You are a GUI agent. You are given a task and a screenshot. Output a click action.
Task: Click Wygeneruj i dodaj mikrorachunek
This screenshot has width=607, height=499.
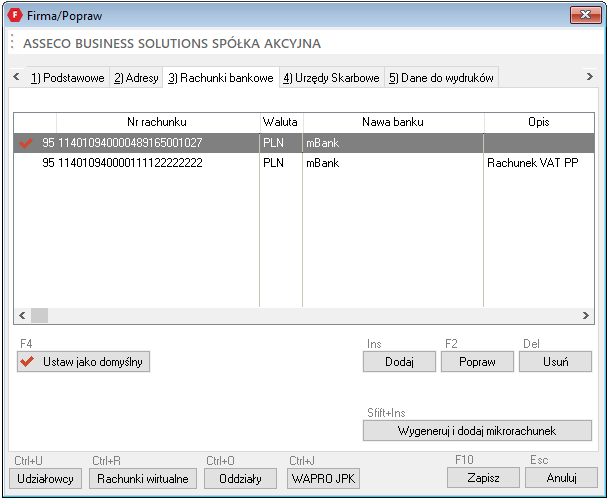(477, 430)
